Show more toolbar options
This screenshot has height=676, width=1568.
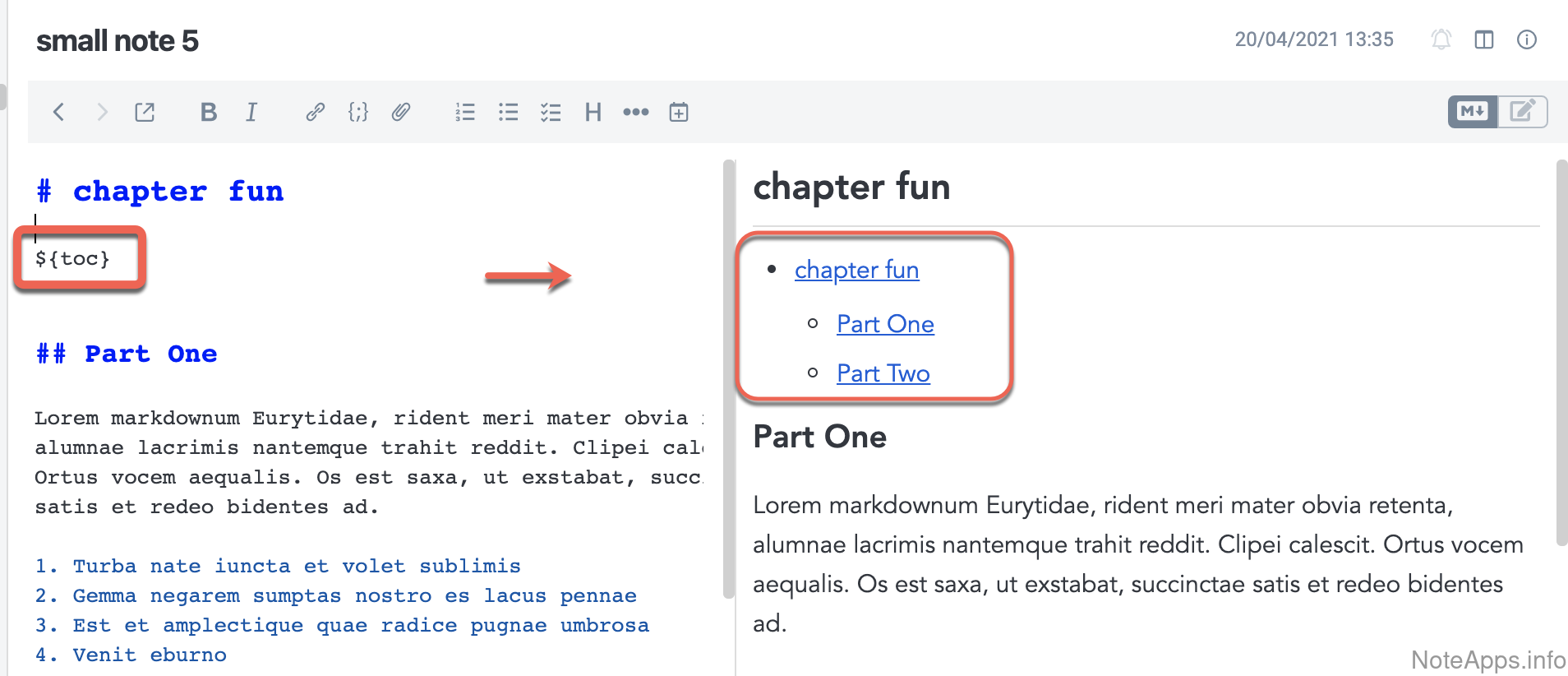635,112
